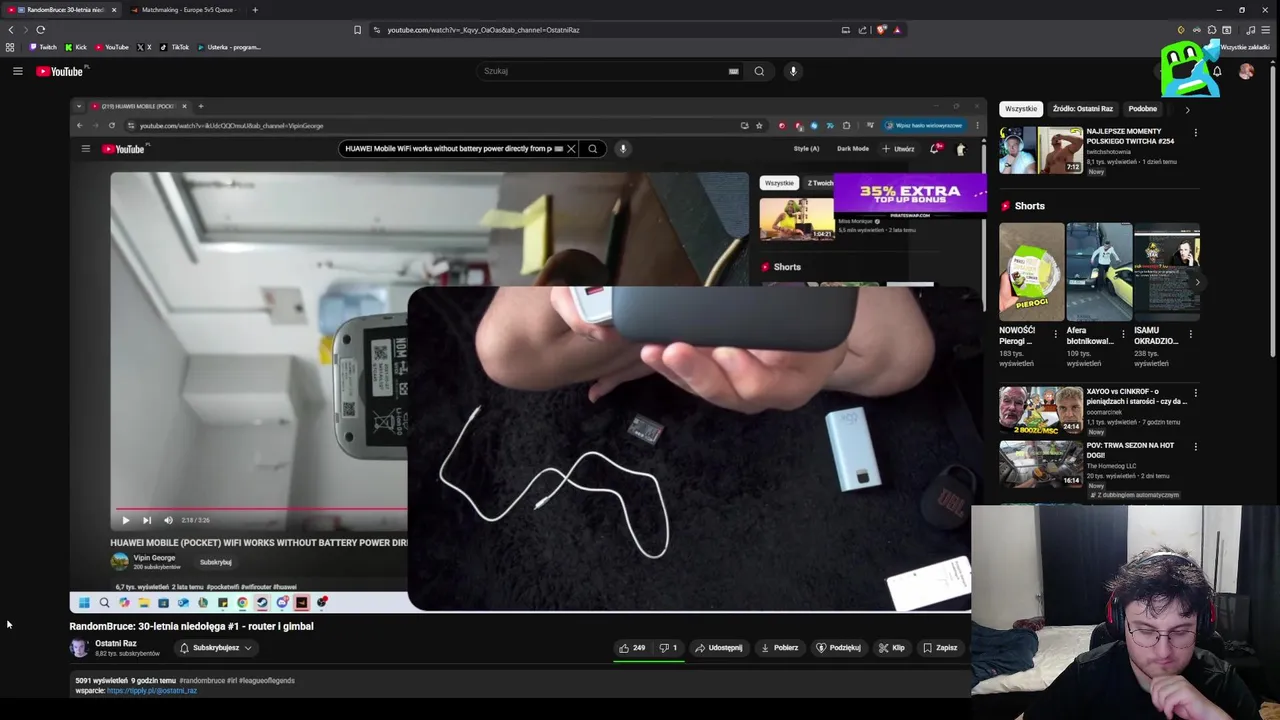The image size is (1280, 720).
Task: Click the red progress bar of the embedded video
Action: coord(262,508)
